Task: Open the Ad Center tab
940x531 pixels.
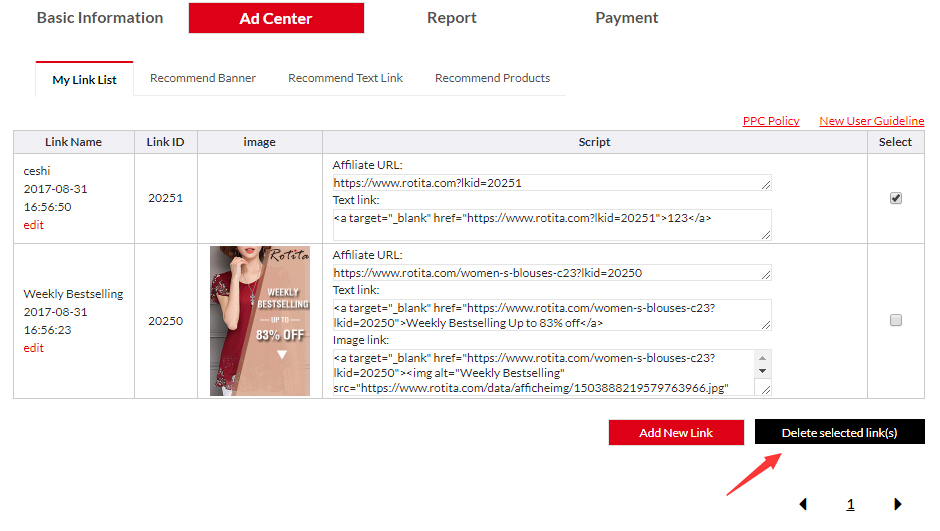Action: (276, 18)
